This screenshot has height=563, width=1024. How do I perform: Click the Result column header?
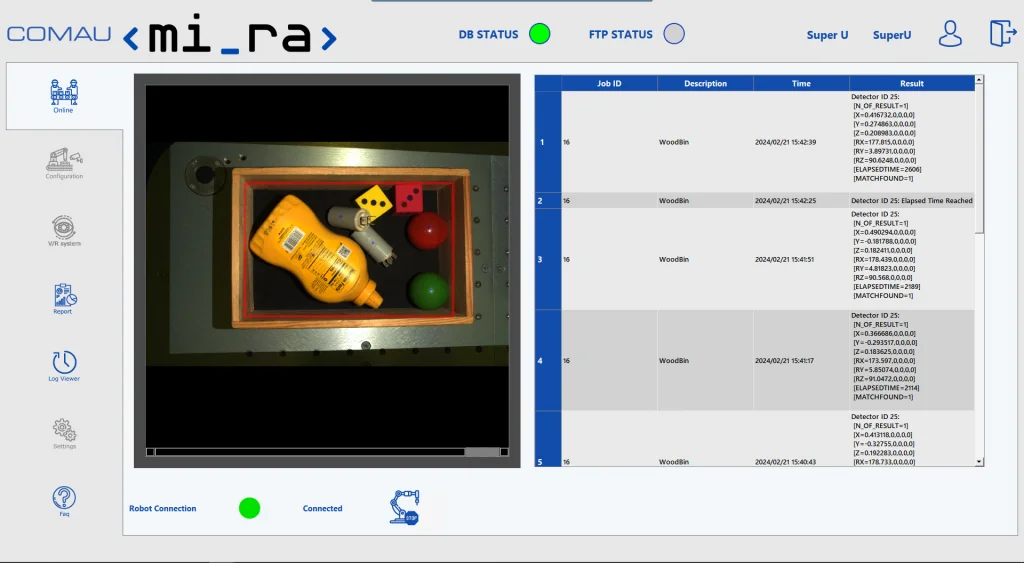pos(911,83)
